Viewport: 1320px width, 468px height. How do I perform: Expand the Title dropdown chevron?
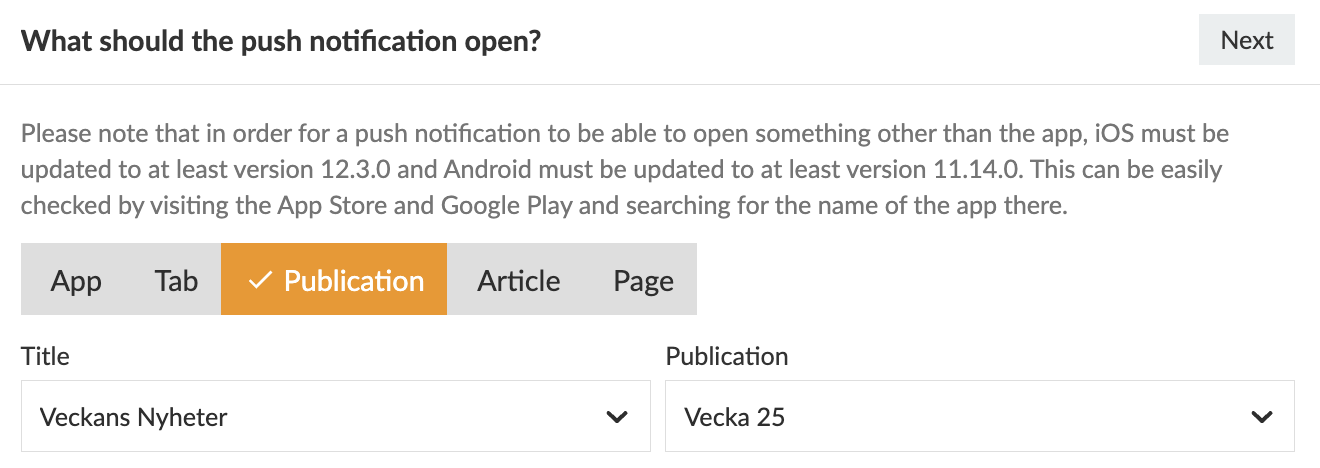coord(617,416)
